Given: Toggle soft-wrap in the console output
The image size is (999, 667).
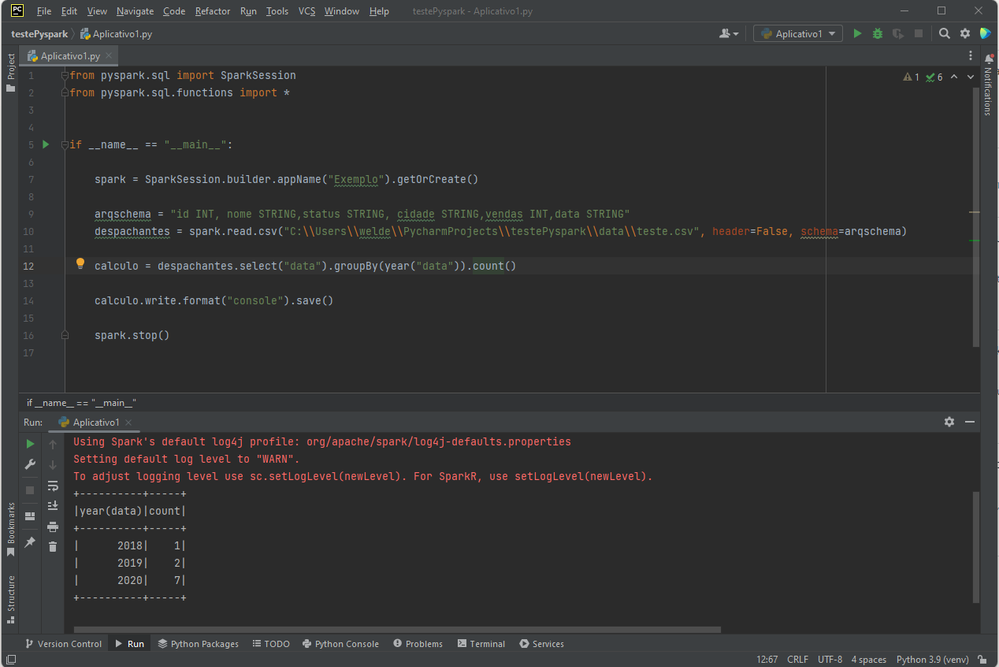Looking at the screenshot, I should (x=53, y=486).
